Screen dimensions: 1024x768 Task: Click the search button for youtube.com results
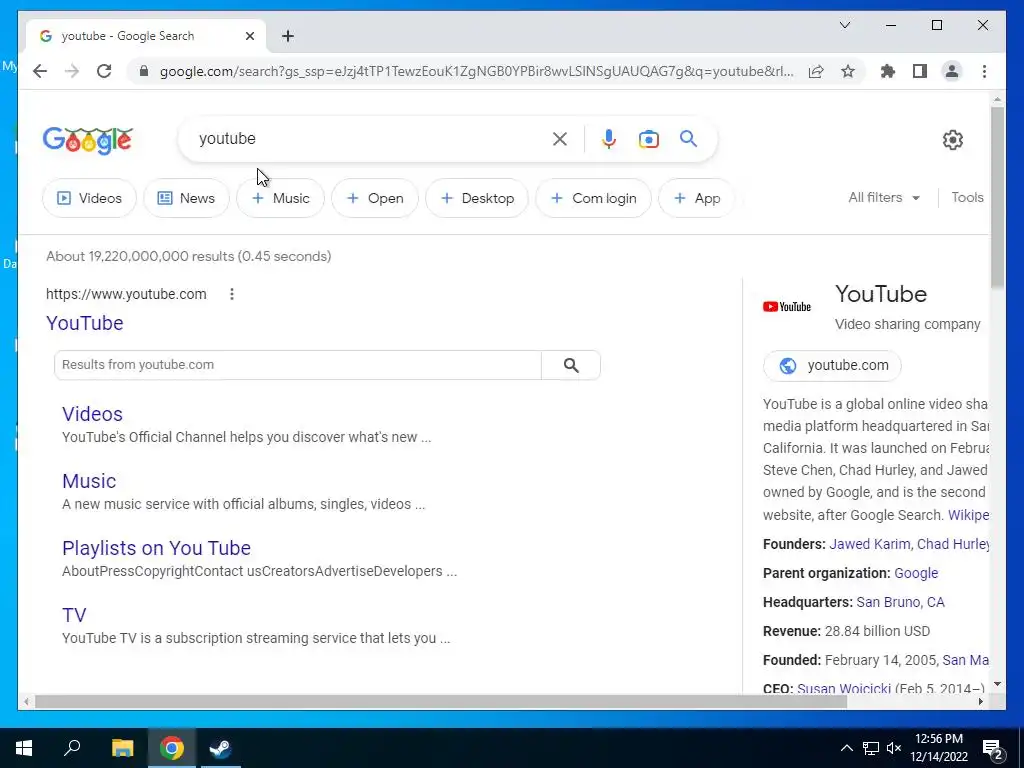point(571,365)
